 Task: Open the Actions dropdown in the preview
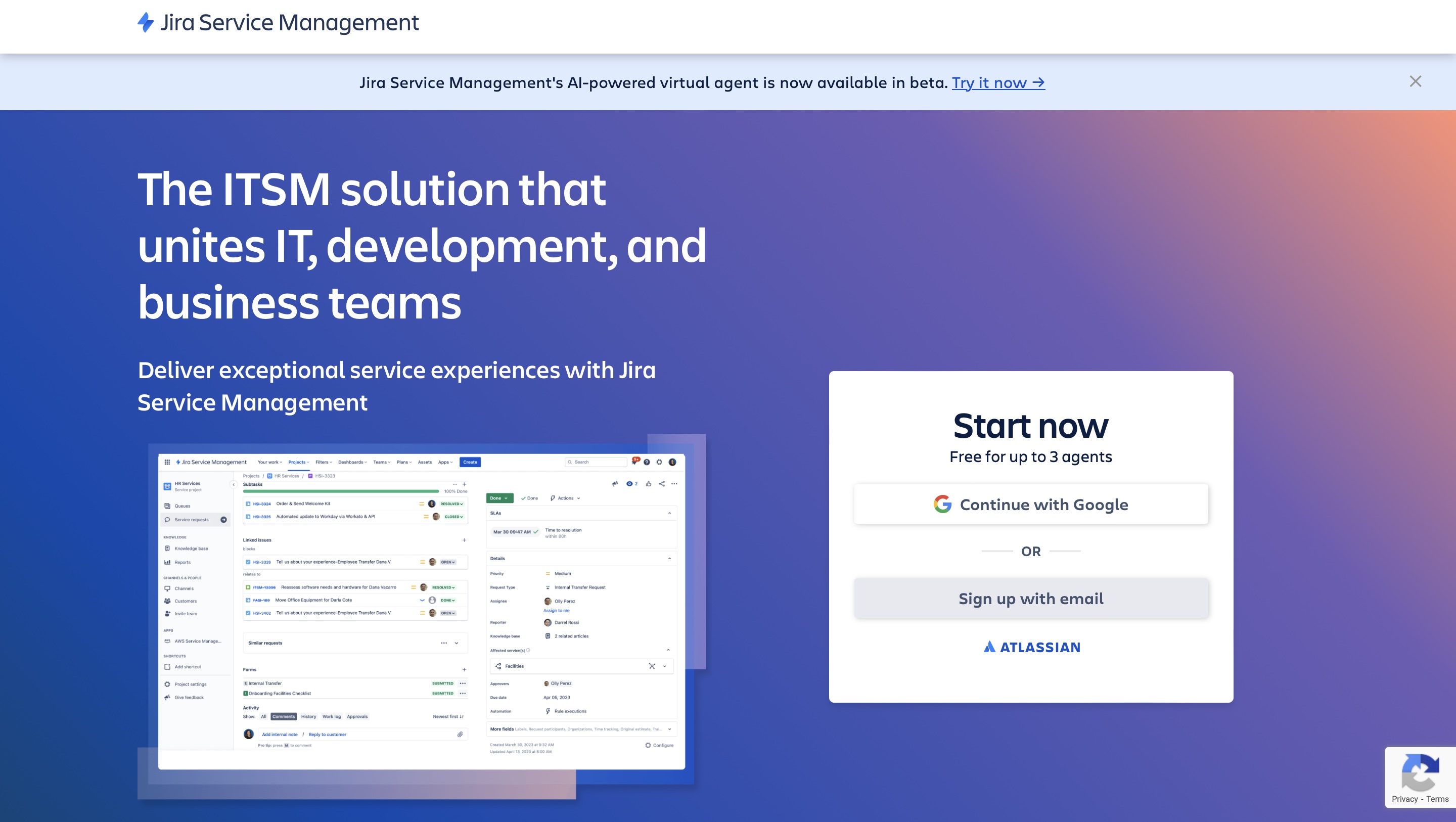pos(565,498)
